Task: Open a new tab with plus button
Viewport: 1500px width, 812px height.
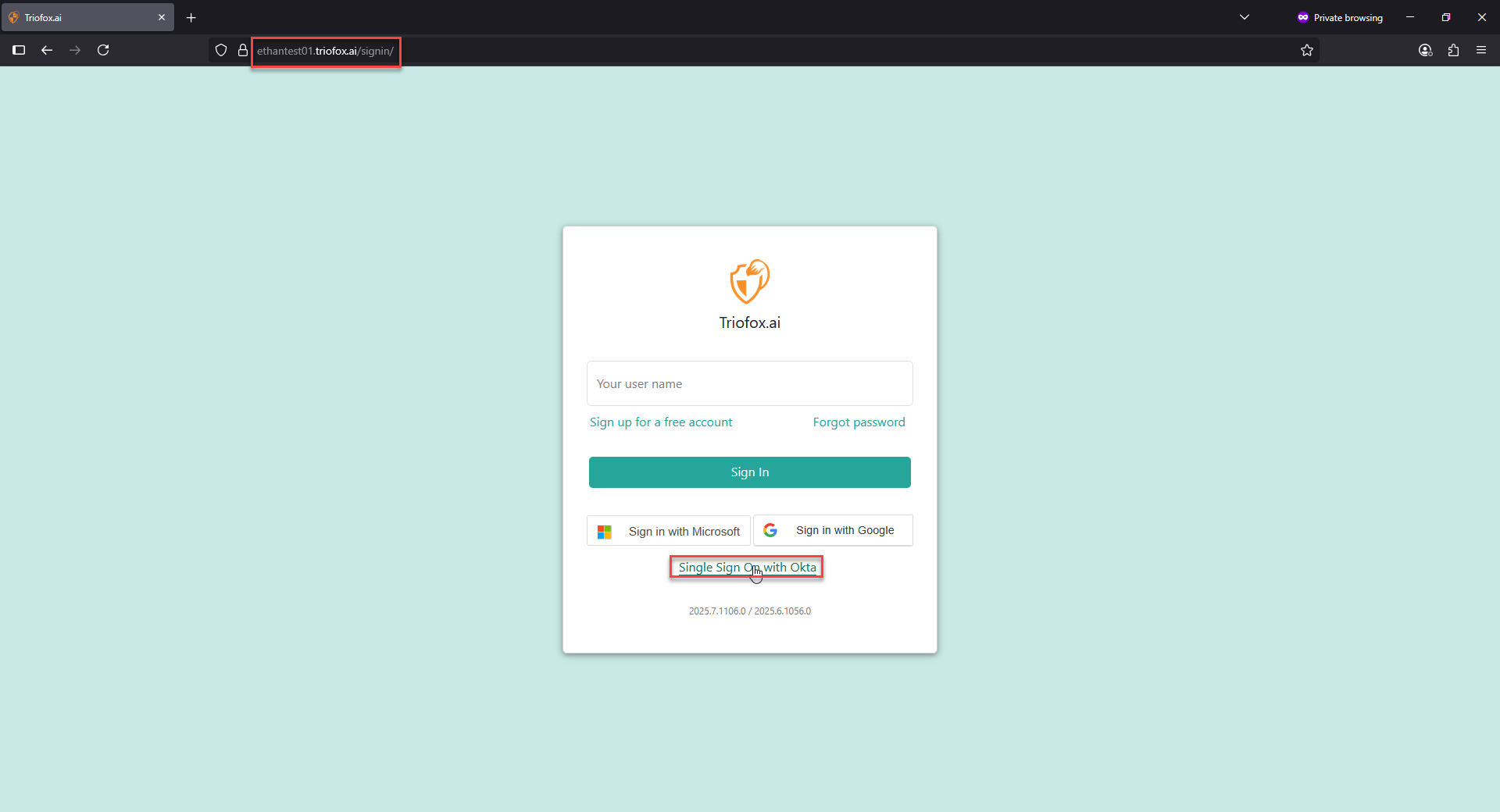Action: click(x=191, y=17)
